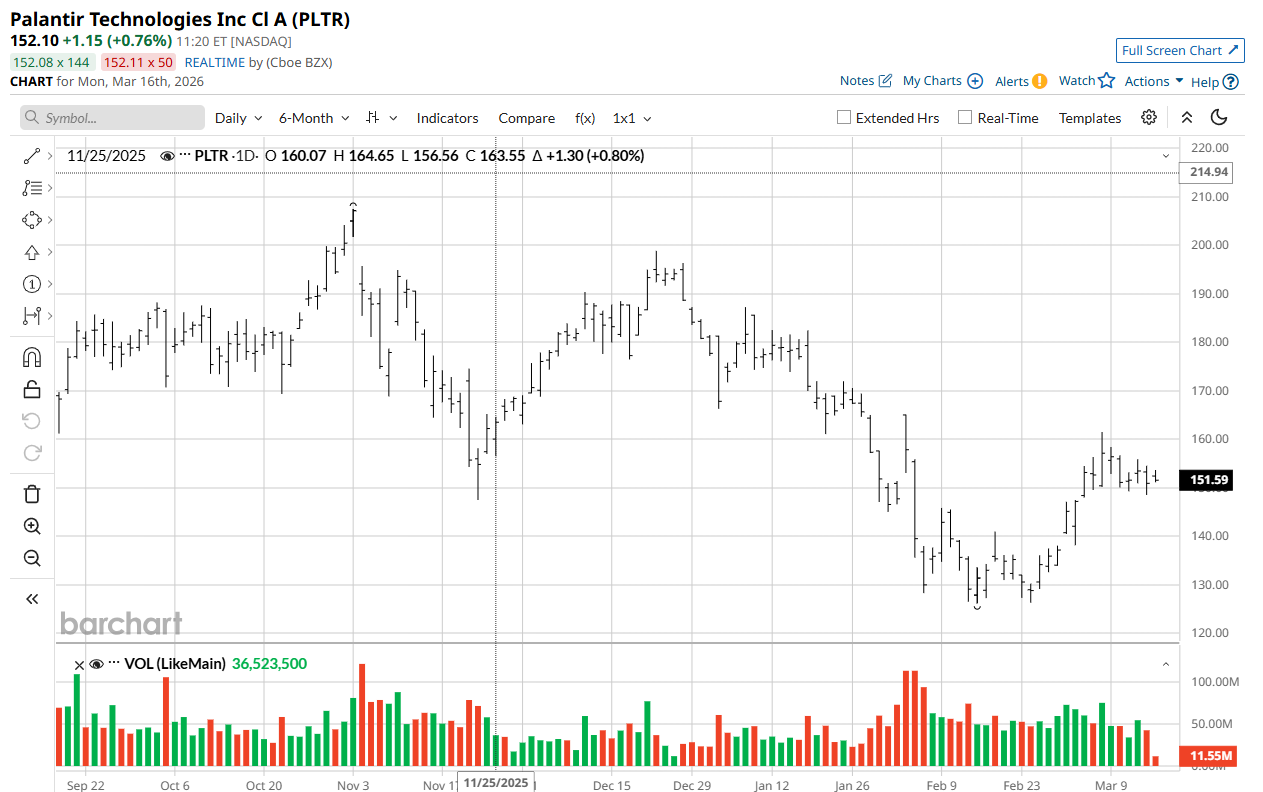Click the 151.59 last price label
This screenshot has height=792, width=1263.
pyautogui.click(x=1206, y=481)
